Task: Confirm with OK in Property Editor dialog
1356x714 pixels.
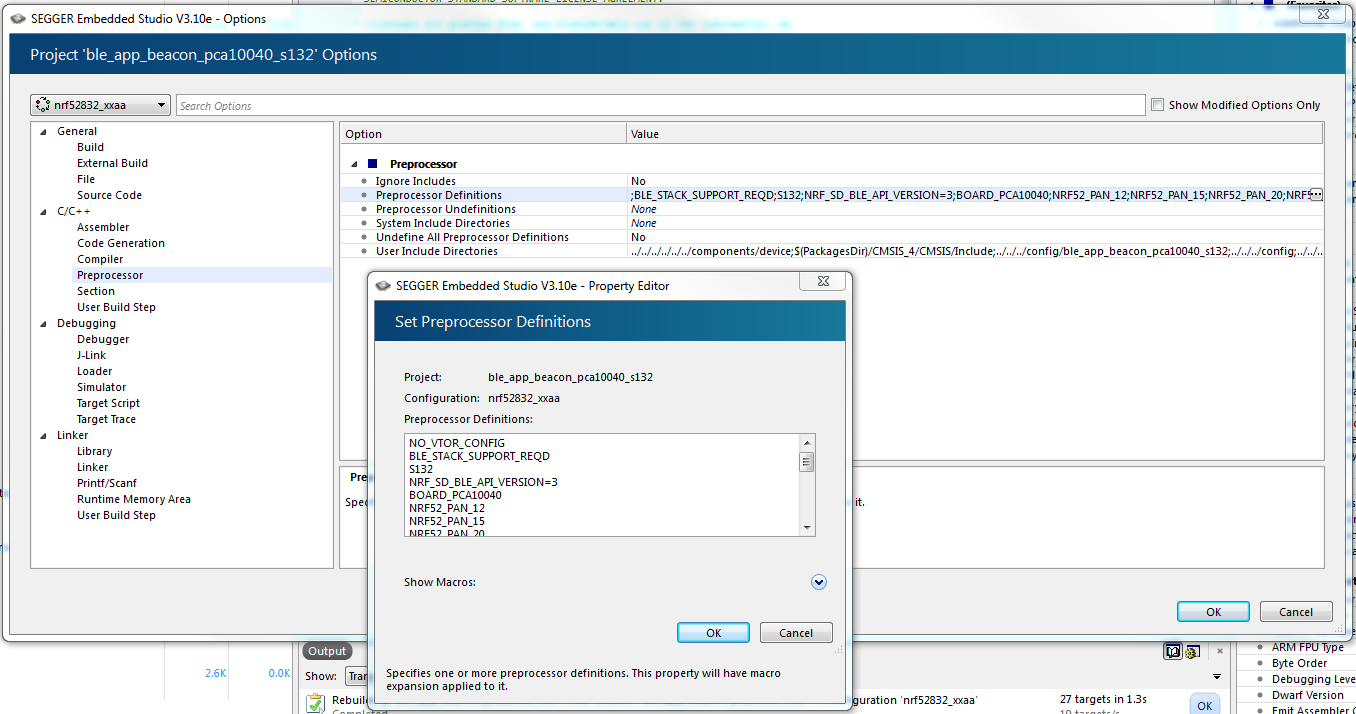Action: coord(713,633)
